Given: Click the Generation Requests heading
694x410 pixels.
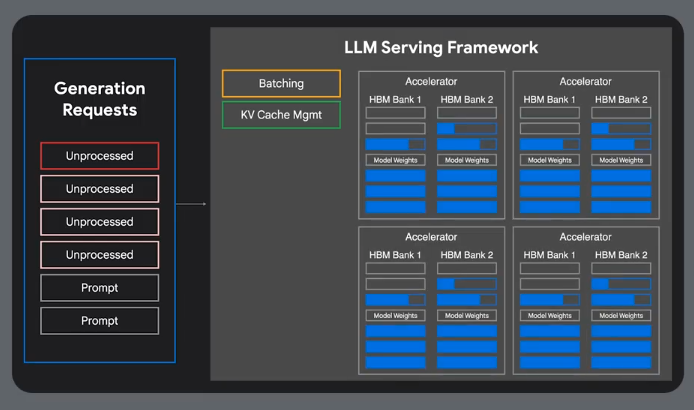Looking at the screenshot, I should [99, 99].
